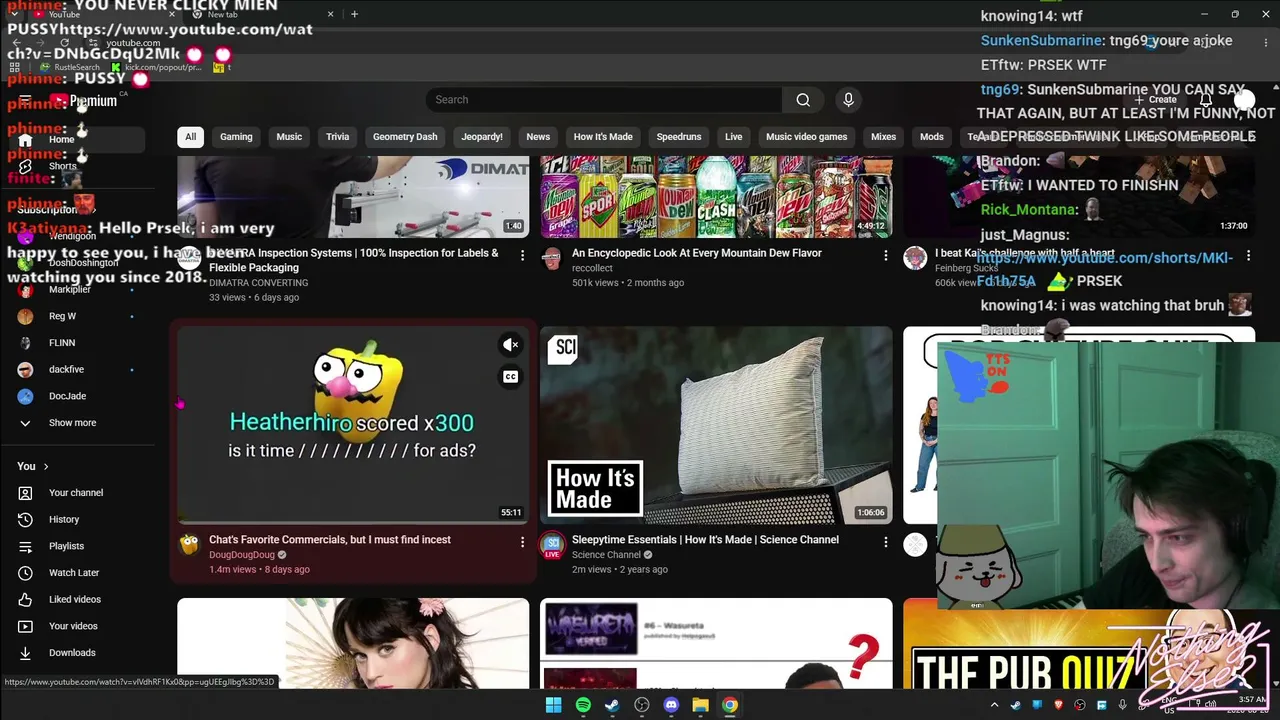The image size is (1280, 720).
Task: Click the Science Channel avatar icon
Action: (x=551, y=545)
